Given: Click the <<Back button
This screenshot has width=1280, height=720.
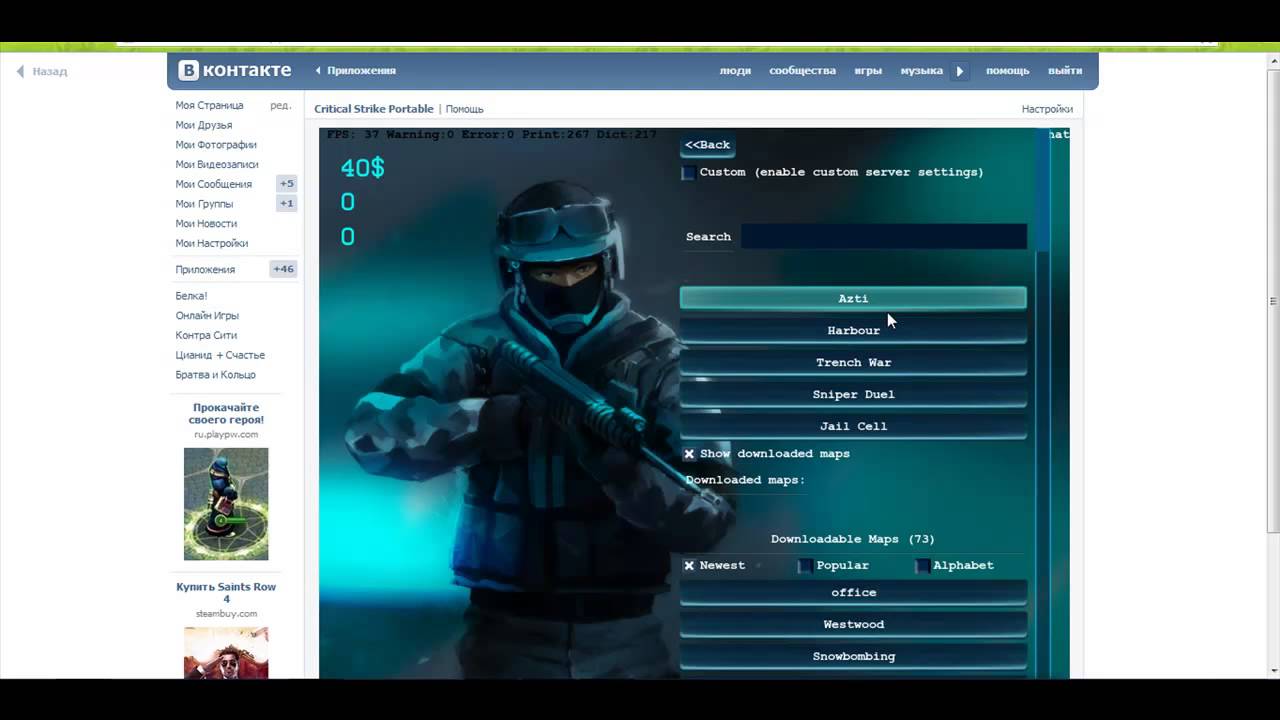Looking at the screenshot, I should coord(708,145).
